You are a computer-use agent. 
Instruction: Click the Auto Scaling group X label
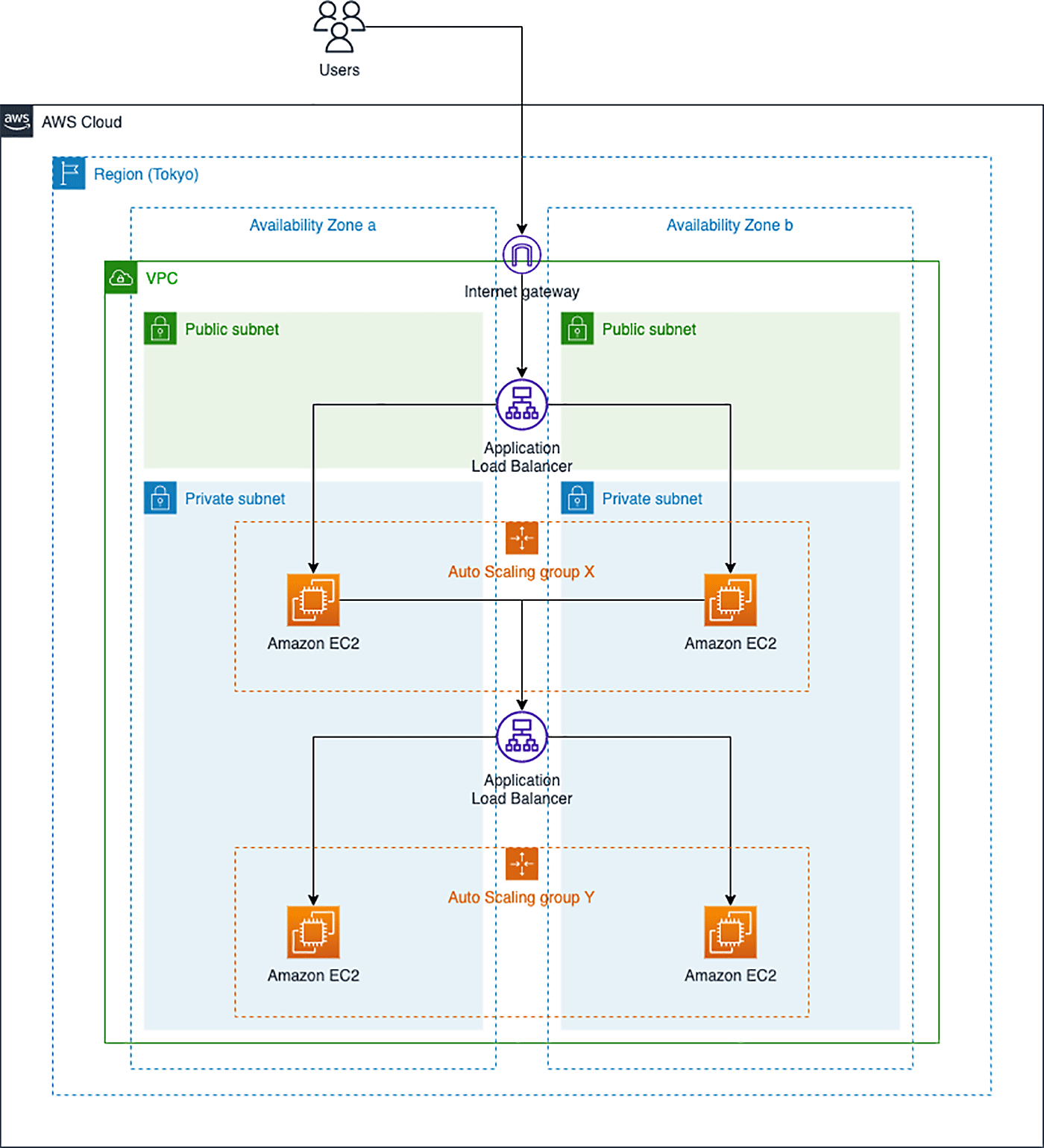521,572
